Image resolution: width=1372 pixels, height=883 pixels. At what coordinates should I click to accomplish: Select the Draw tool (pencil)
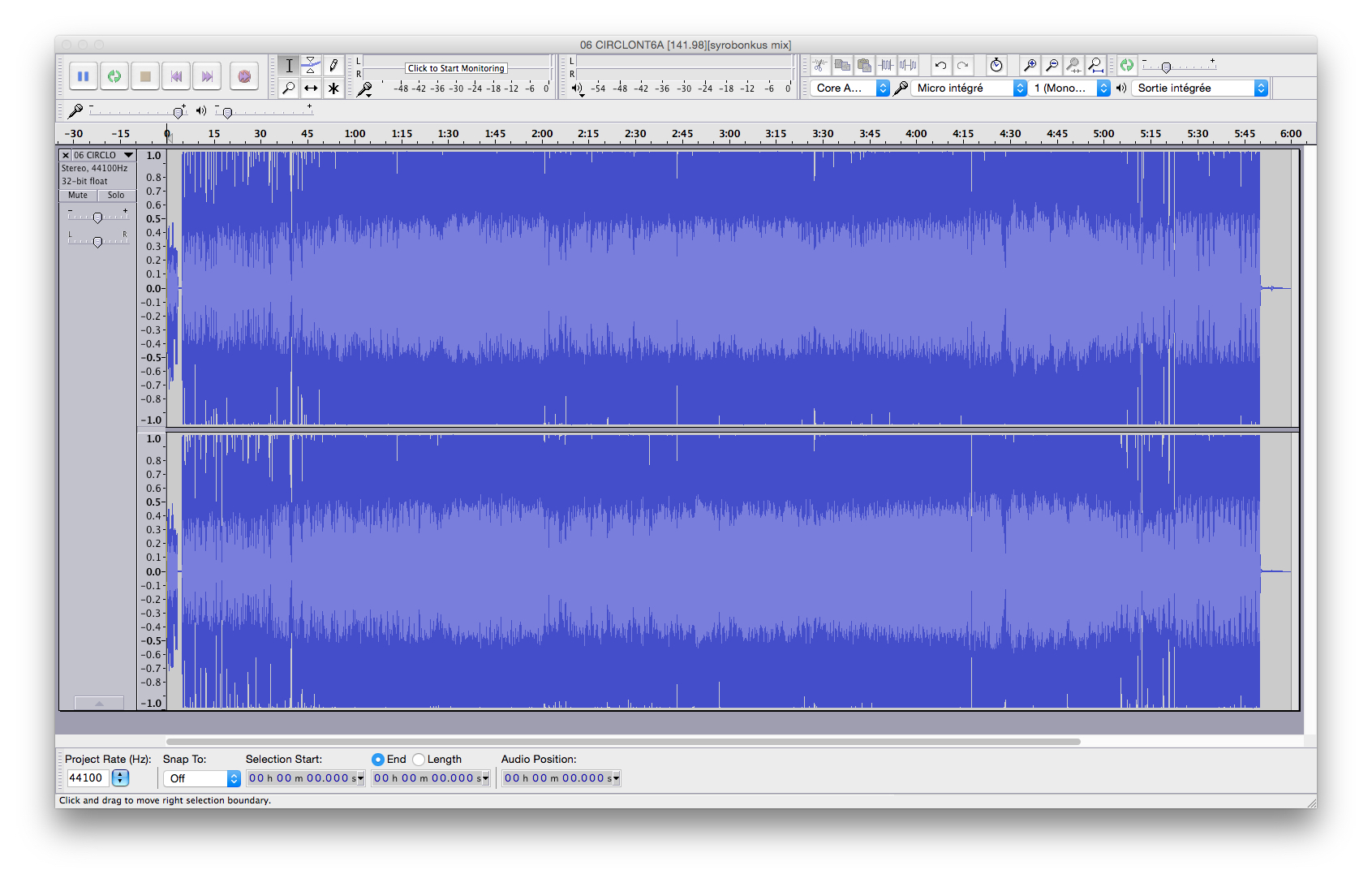coord(333,65)
